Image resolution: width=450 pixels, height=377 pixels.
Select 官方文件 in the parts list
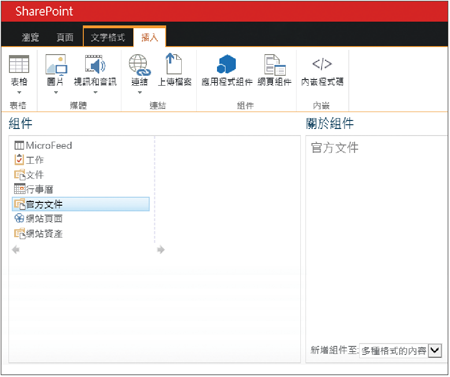[81, 204]
